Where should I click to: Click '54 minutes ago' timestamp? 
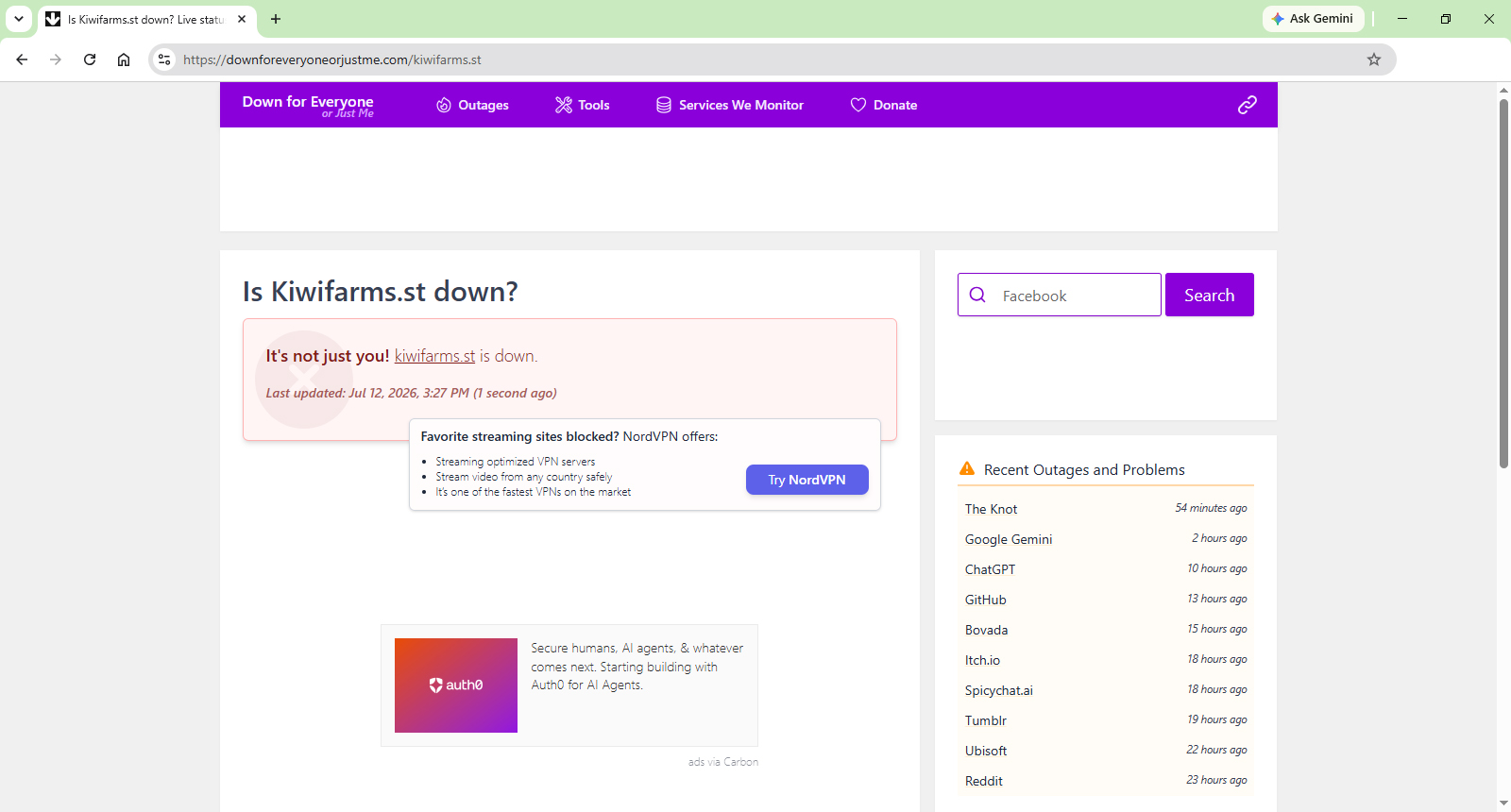click(1211, 508)
